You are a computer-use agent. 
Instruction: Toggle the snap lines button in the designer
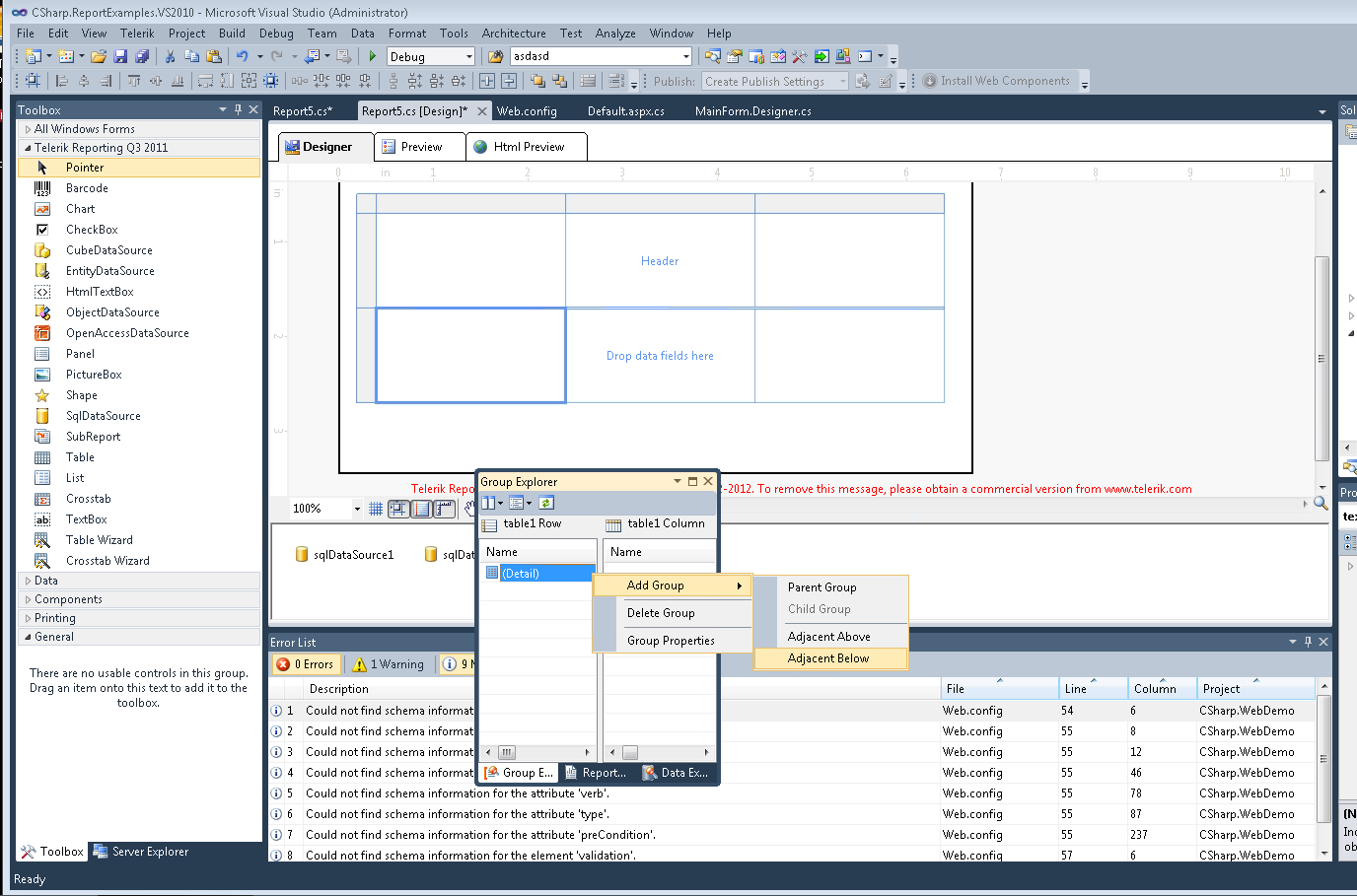coord(421,509)
